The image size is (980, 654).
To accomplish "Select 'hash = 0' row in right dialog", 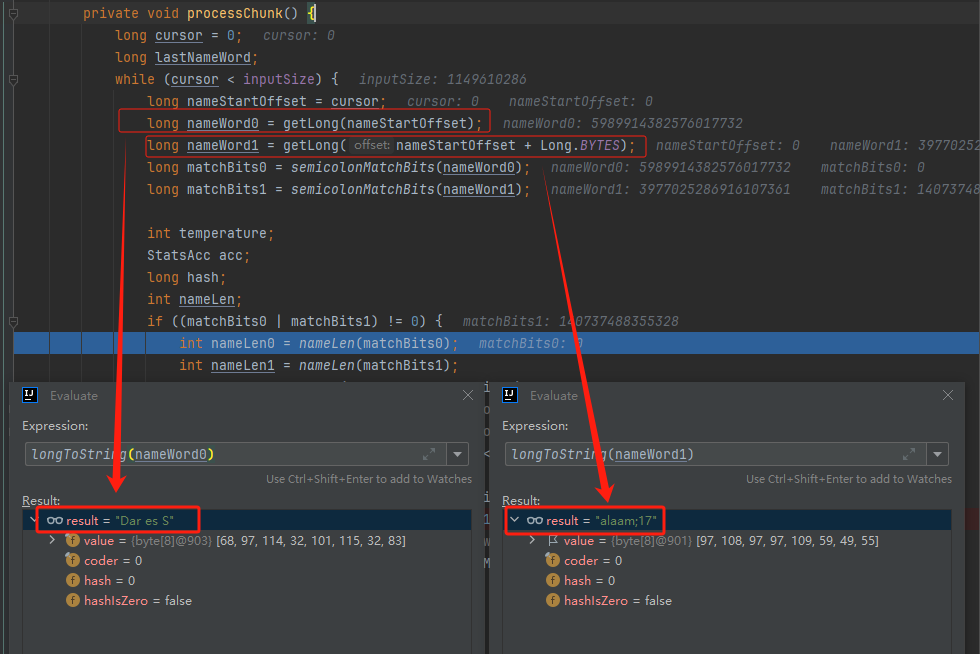I will [x=727, y=580].
